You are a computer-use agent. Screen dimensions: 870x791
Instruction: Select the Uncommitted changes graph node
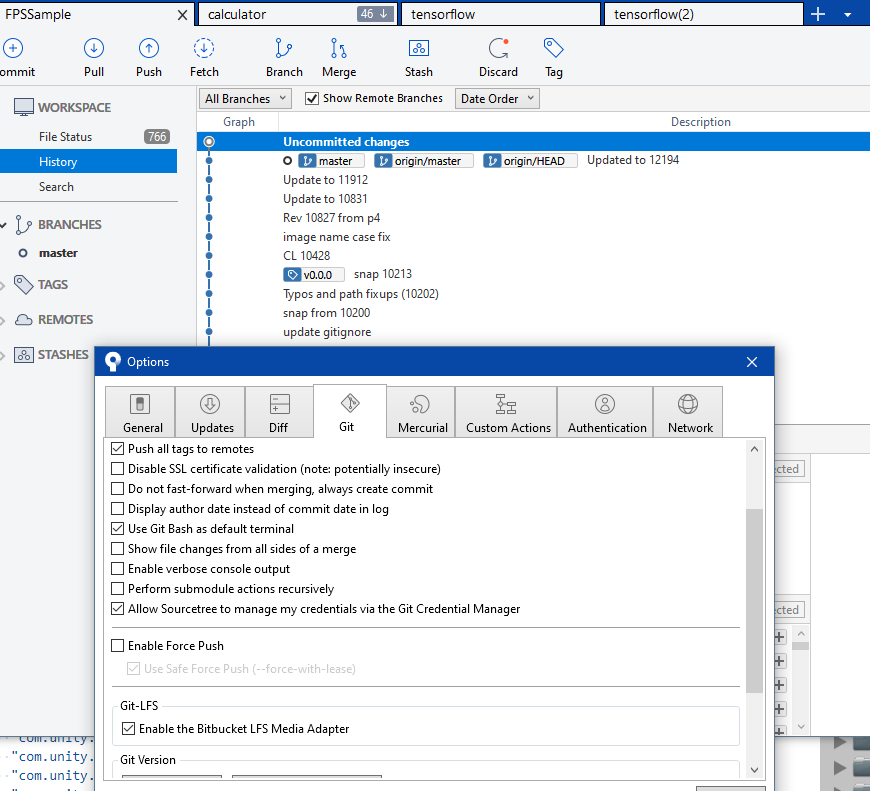click(209, 142)
